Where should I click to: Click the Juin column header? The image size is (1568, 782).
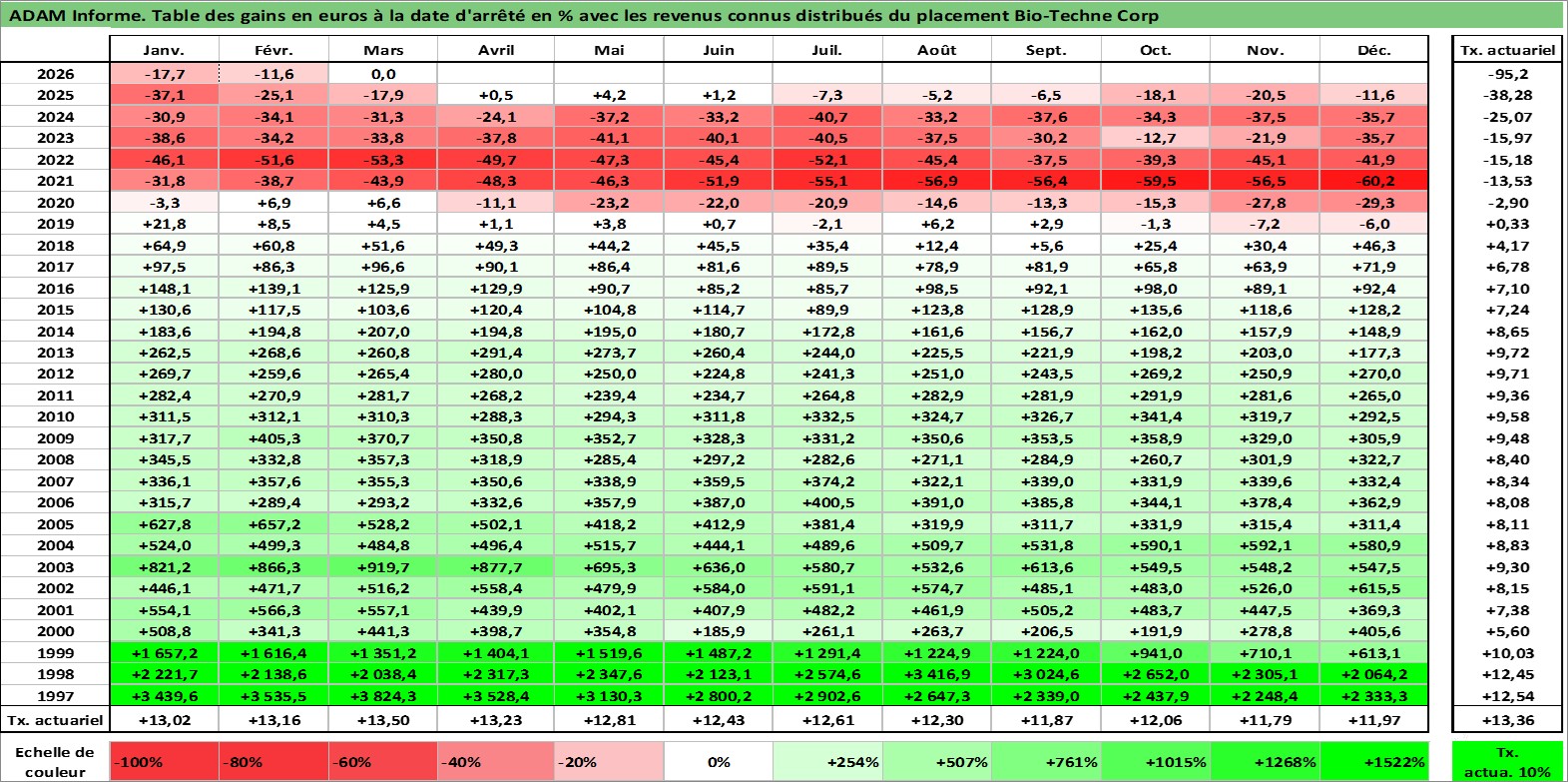[x=718, y=50]
